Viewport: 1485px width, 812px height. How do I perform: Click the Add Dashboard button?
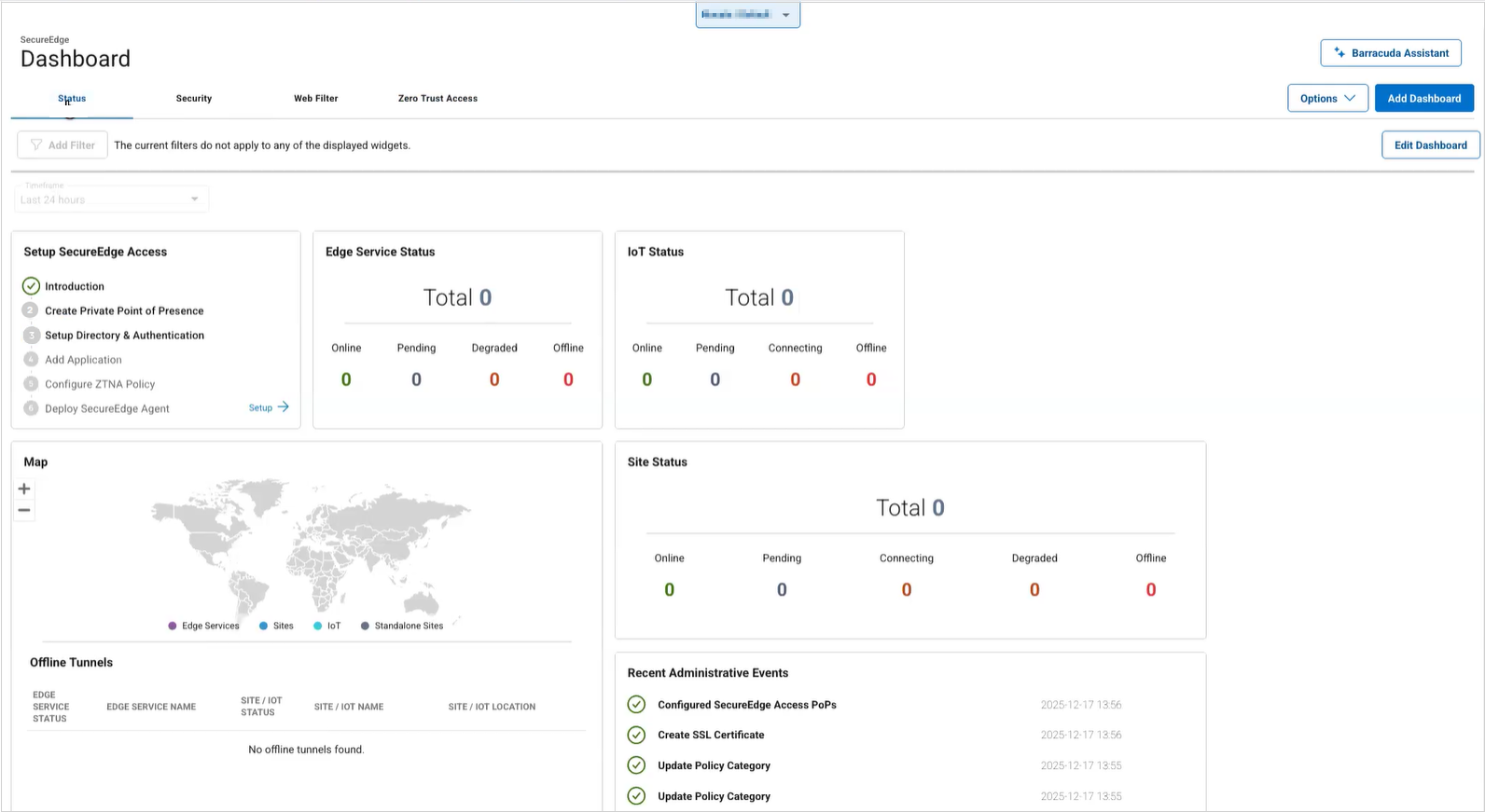[1423, 99]
